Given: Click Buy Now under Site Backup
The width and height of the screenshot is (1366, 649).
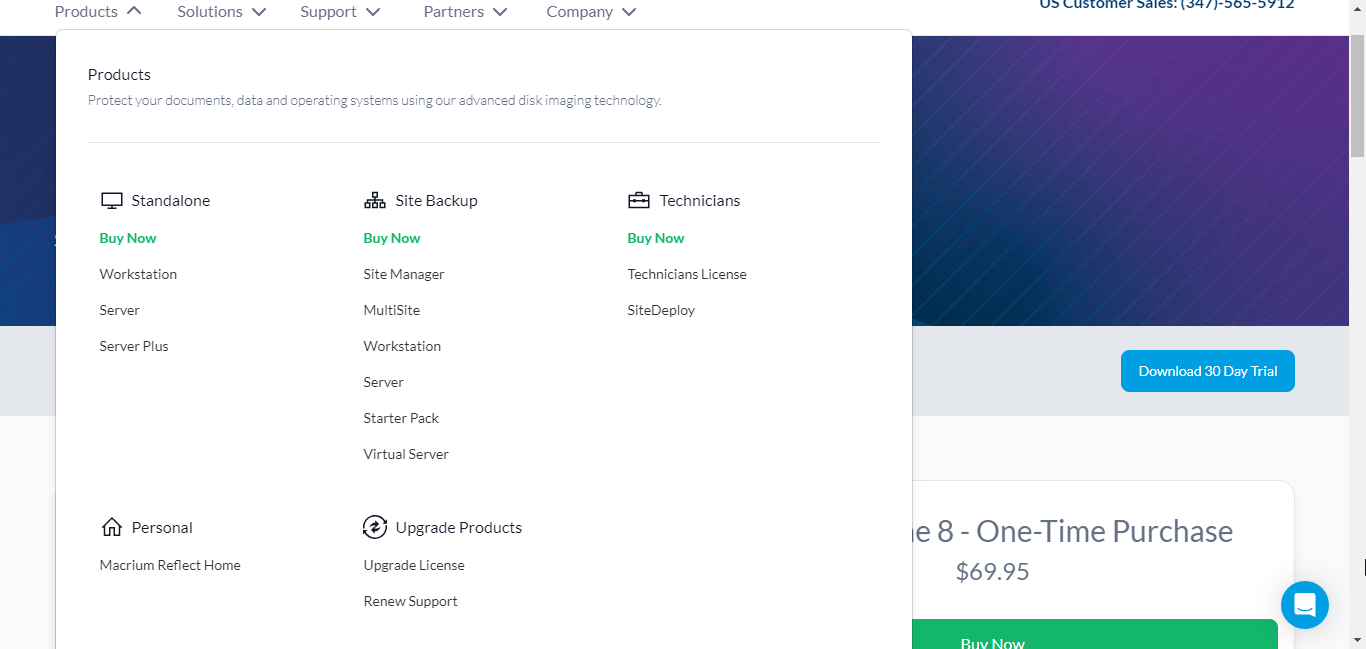Looking at the screenshot, I should [392, 238].
